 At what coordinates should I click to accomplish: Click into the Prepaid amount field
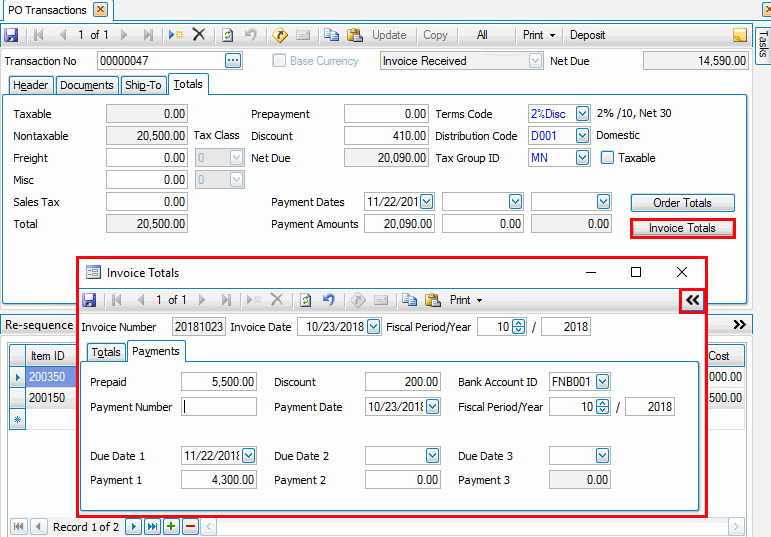click(x=219, y=382)
